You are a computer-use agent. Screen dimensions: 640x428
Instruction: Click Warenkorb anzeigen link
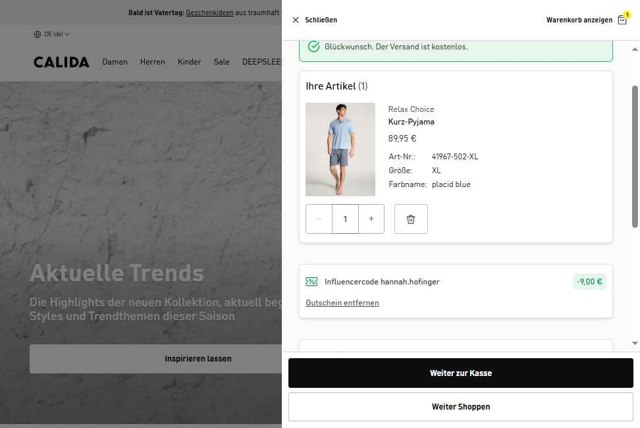click(579, 20)
